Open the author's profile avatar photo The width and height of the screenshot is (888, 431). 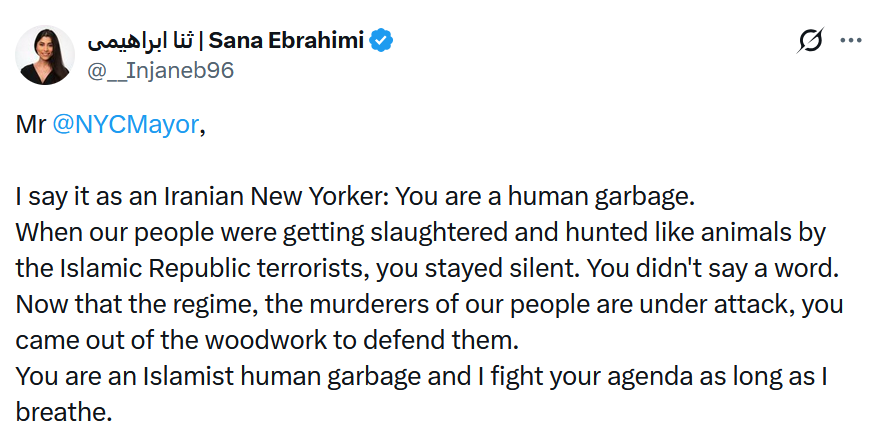[42, 54]
